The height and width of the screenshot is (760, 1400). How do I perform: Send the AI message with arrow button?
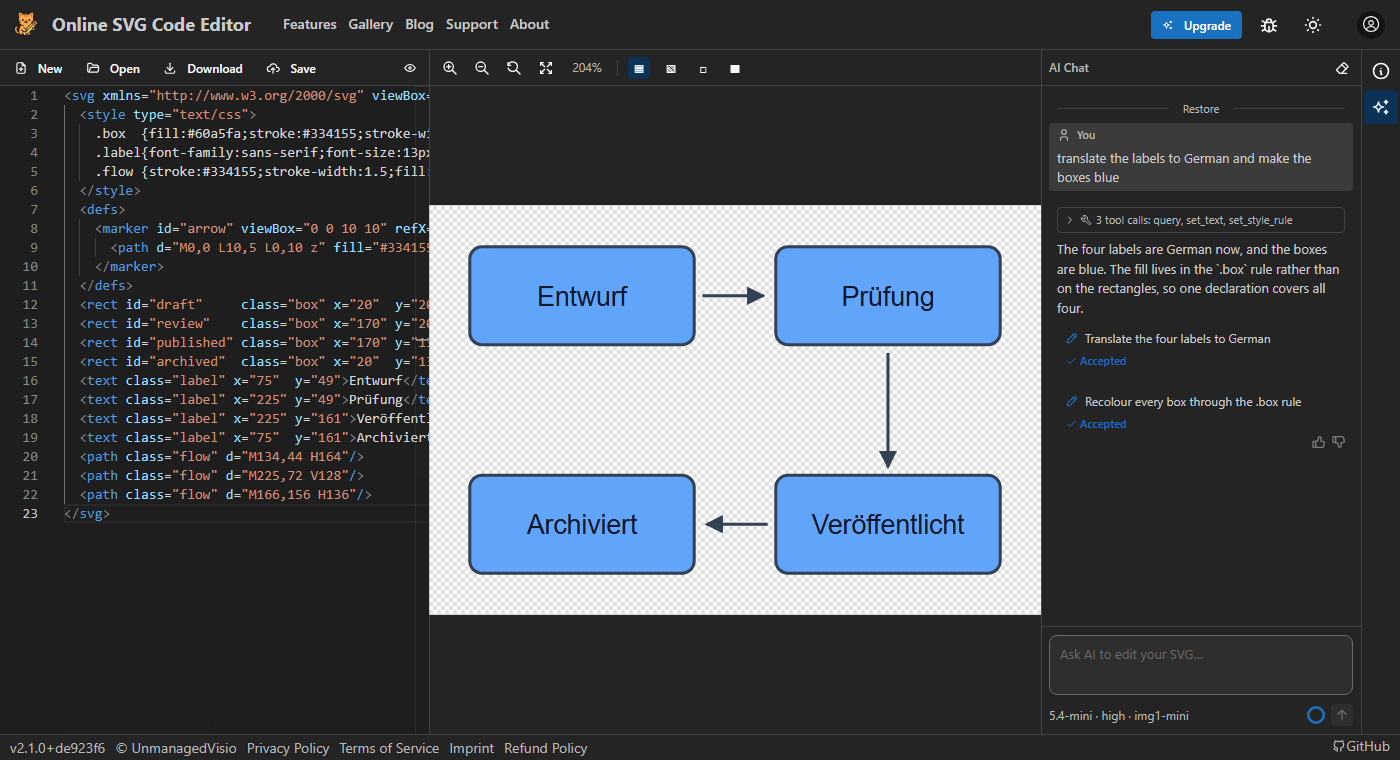coord(1343,715)
